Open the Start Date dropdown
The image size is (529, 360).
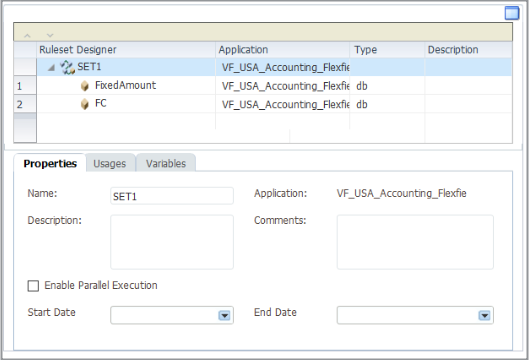tap(224, 315)
